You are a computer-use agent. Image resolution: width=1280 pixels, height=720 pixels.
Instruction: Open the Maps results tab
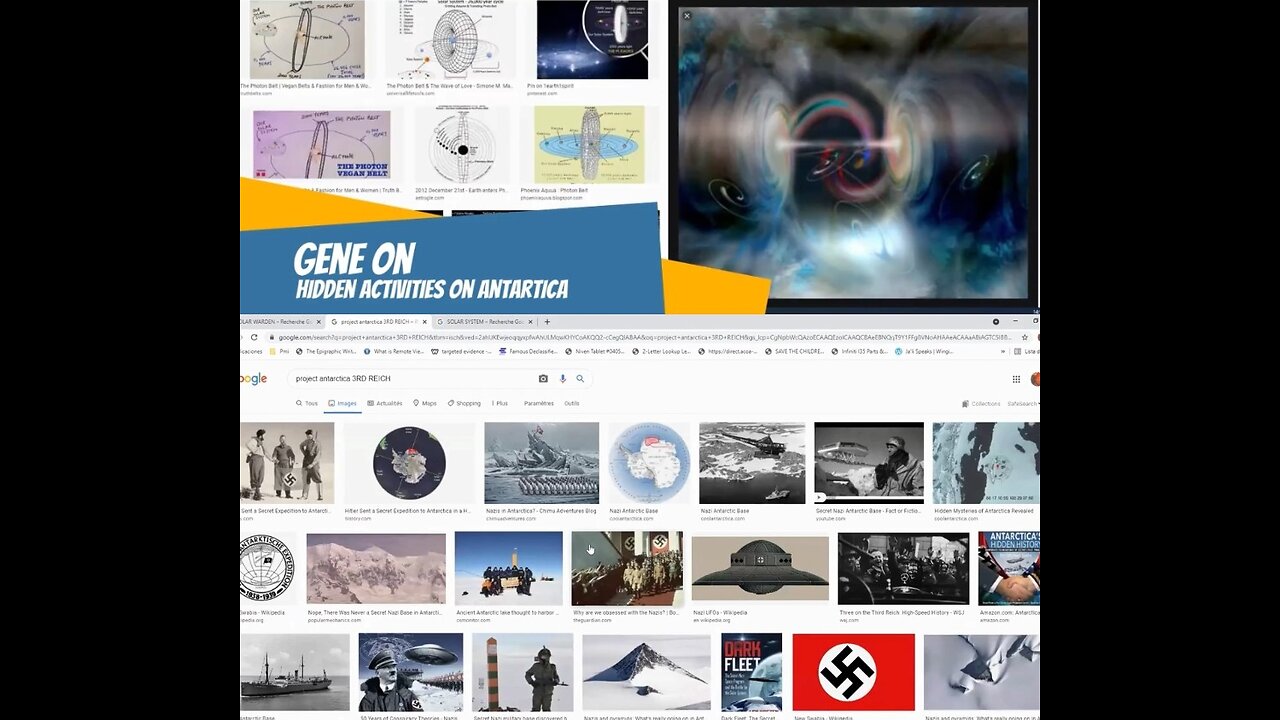pos(425,404)
